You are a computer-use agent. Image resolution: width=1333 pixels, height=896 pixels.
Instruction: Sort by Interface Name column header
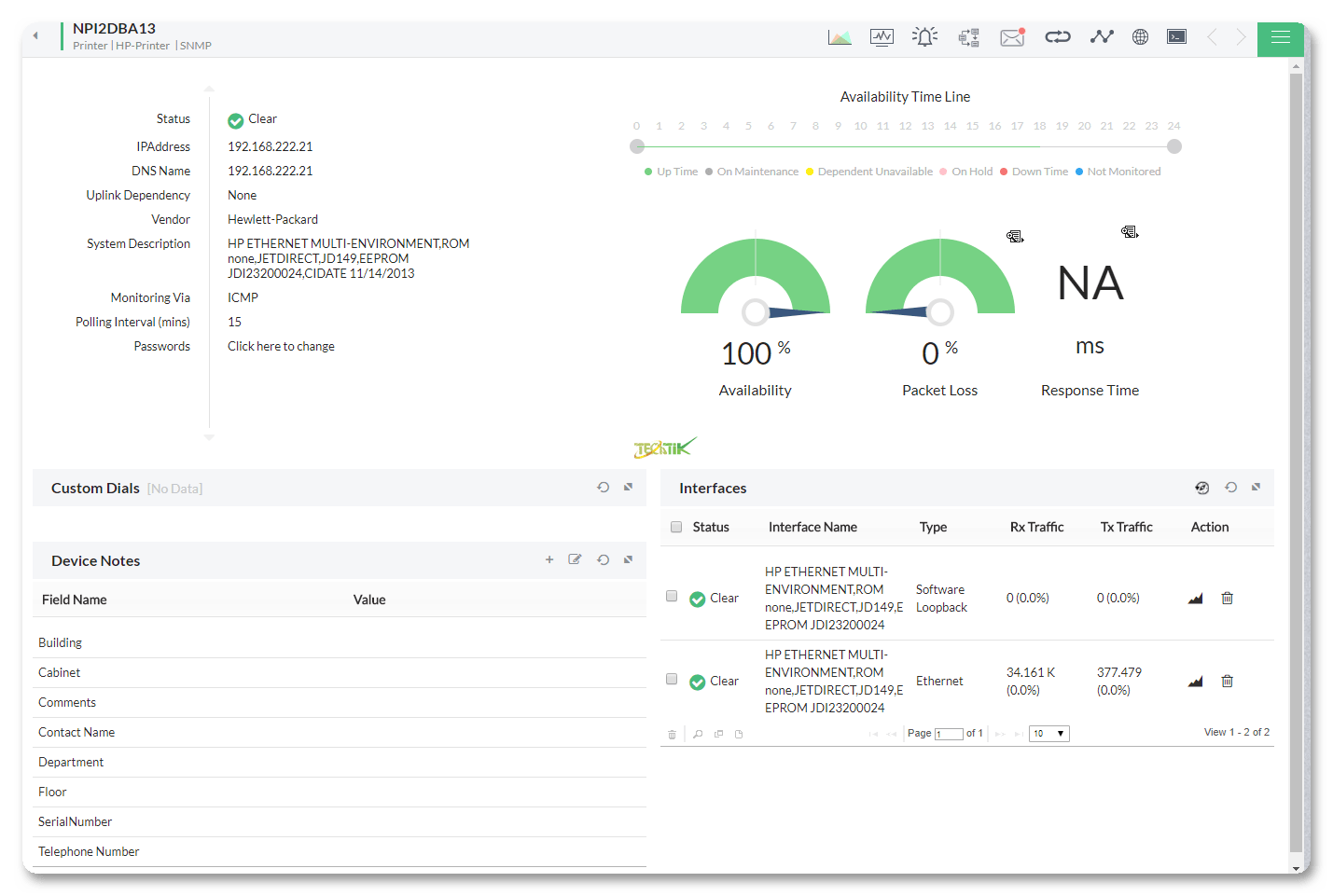812,527
